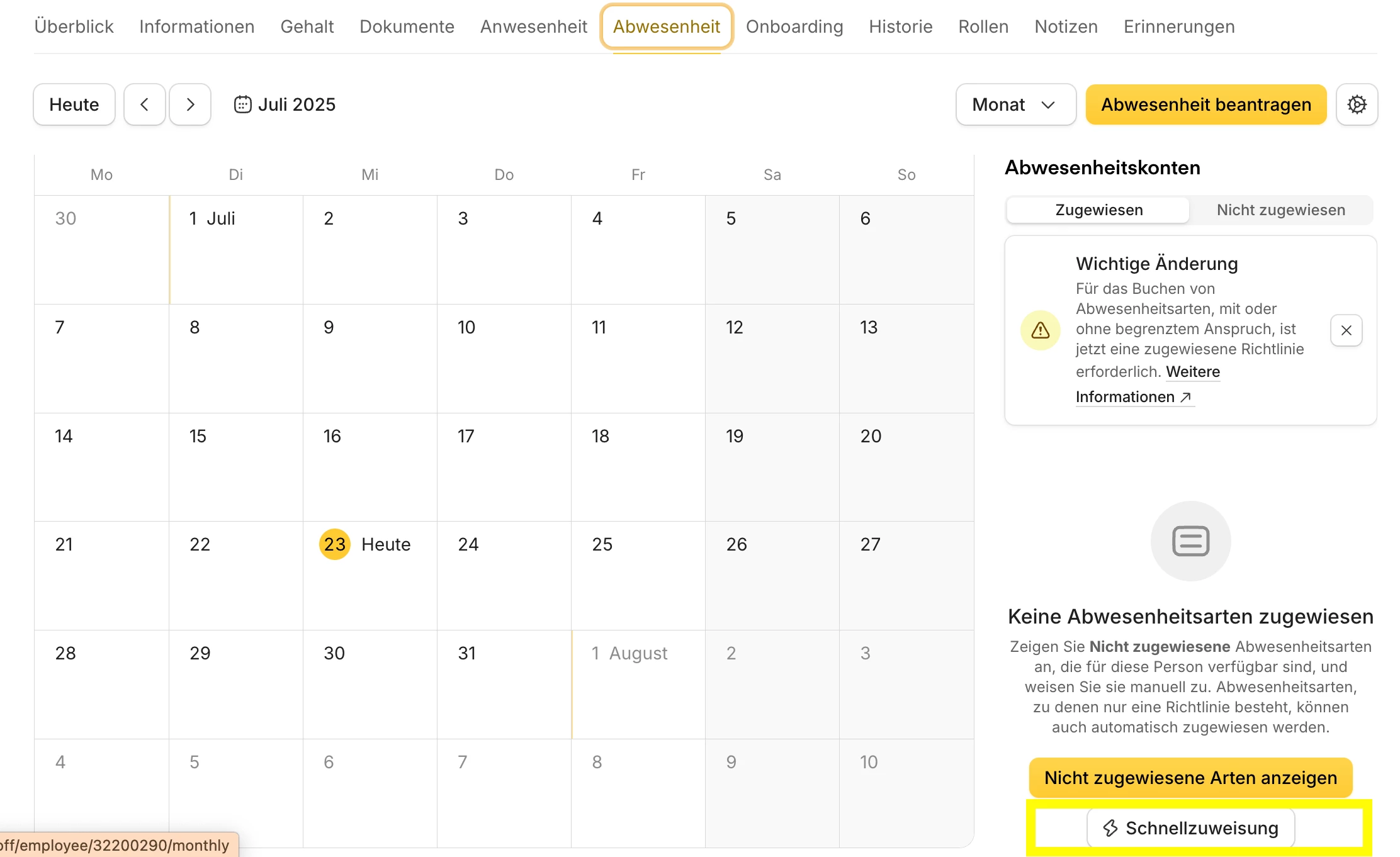Click the Schnellzuweisung lightning button
The image size is (1400, 857).
tap(1190, 828)
